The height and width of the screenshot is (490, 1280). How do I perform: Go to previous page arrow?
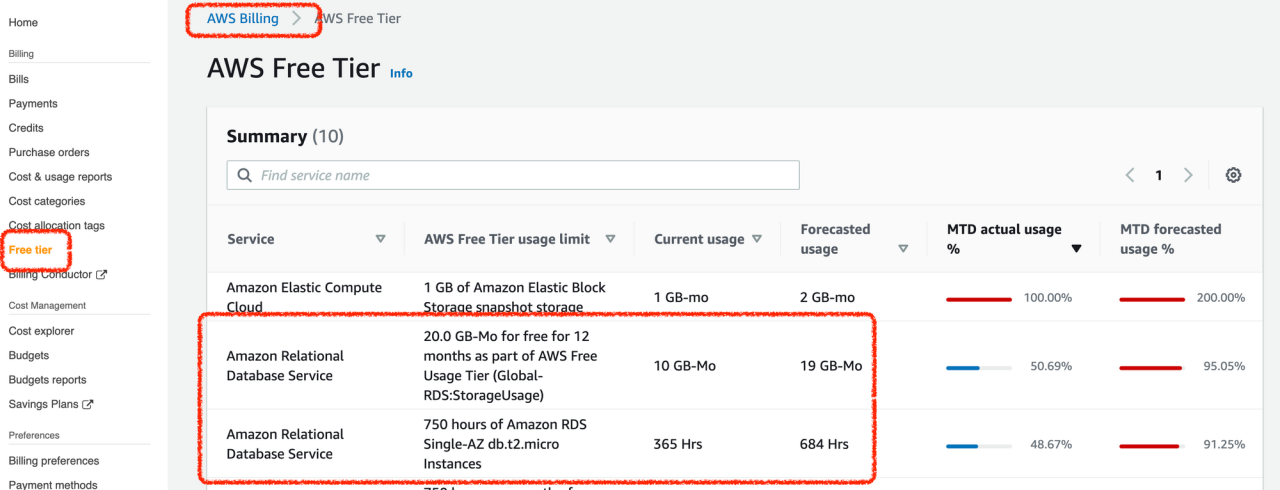[x=1130, y=175]
